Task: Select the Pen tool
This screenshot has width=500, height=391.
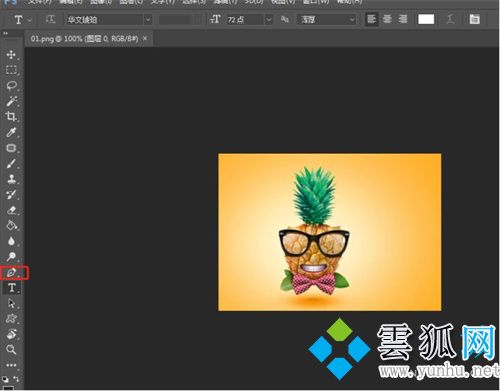Action: [x=11, y=273]
